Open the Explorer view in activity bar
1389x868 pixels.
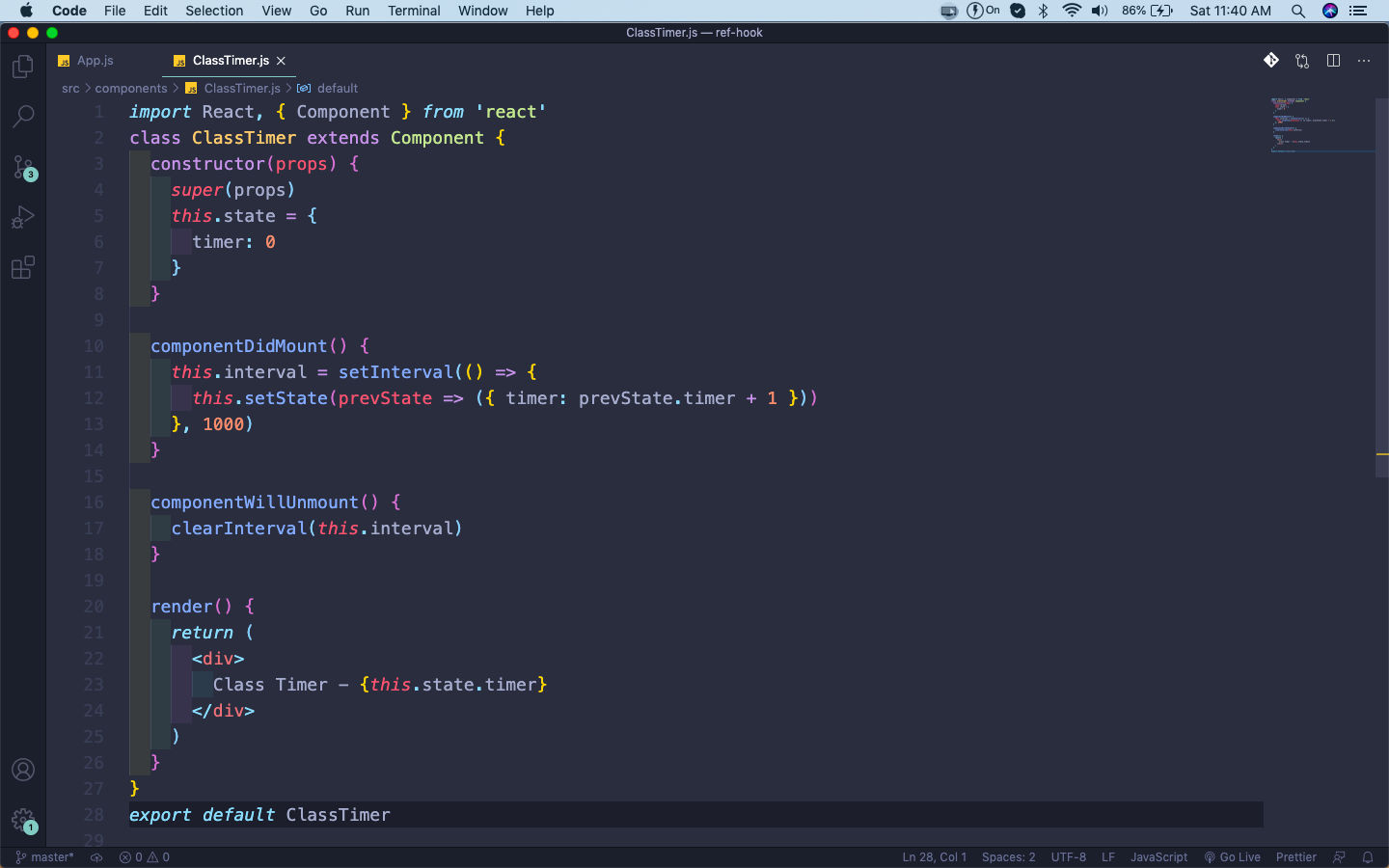(22, 67)
